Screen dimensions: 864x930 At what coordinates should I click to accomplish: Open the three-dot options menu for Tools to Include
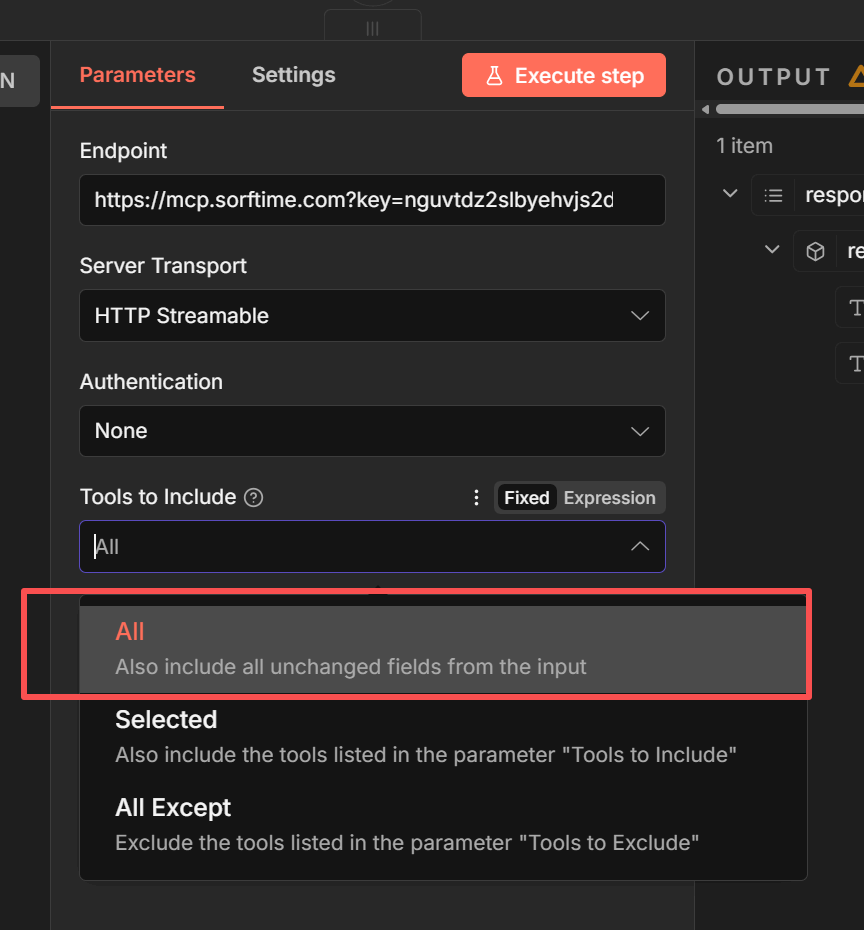point(477,498)
